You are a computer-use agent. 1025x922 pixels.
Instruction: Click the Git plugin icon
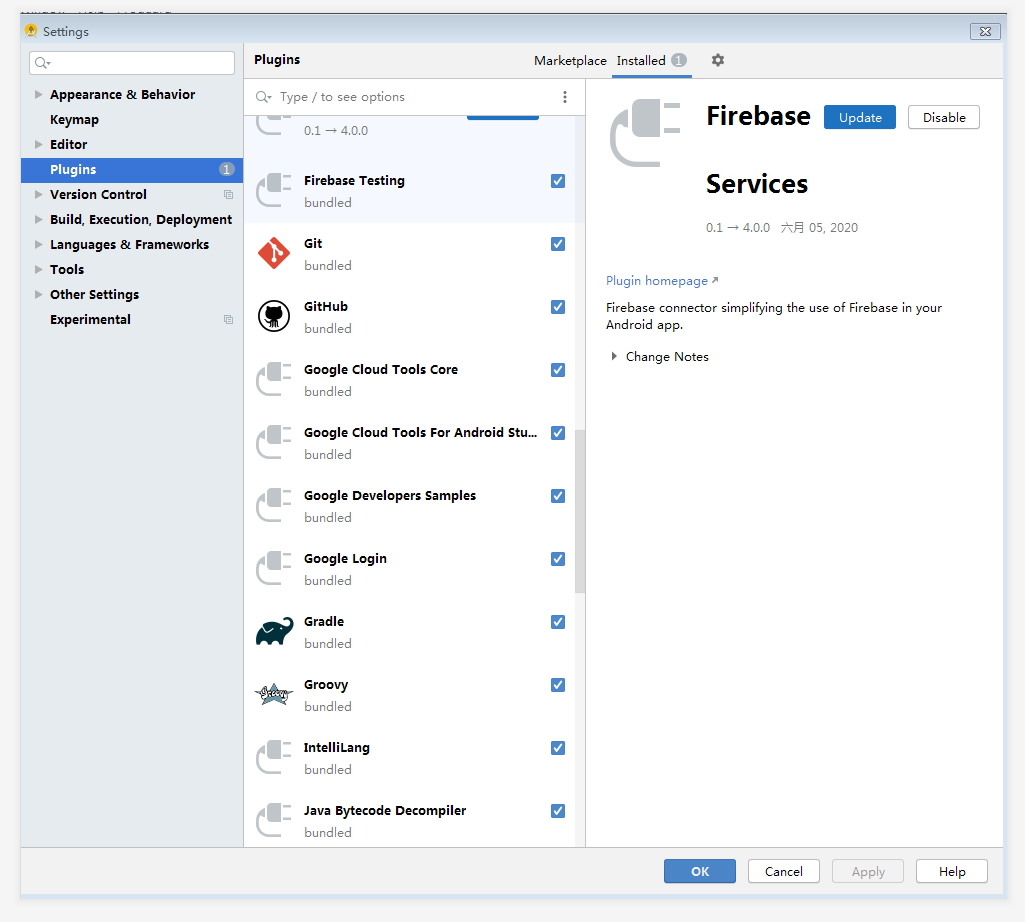pyautogui.click(x=274, y=254)
